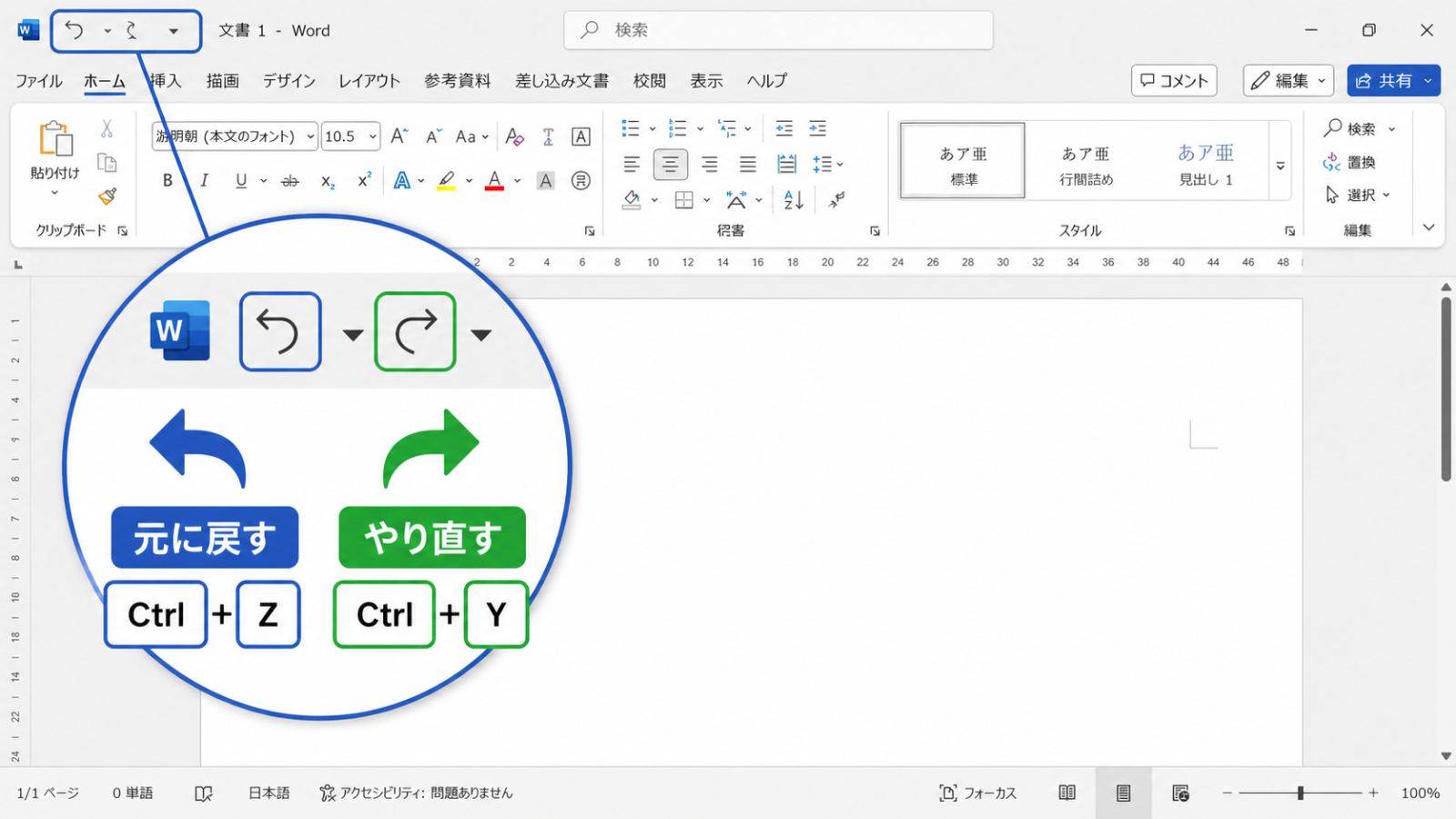The height and width of the screenshot is (819, 1456).
Task: Toggle underline on selected text
Action: tap(241, 180)
